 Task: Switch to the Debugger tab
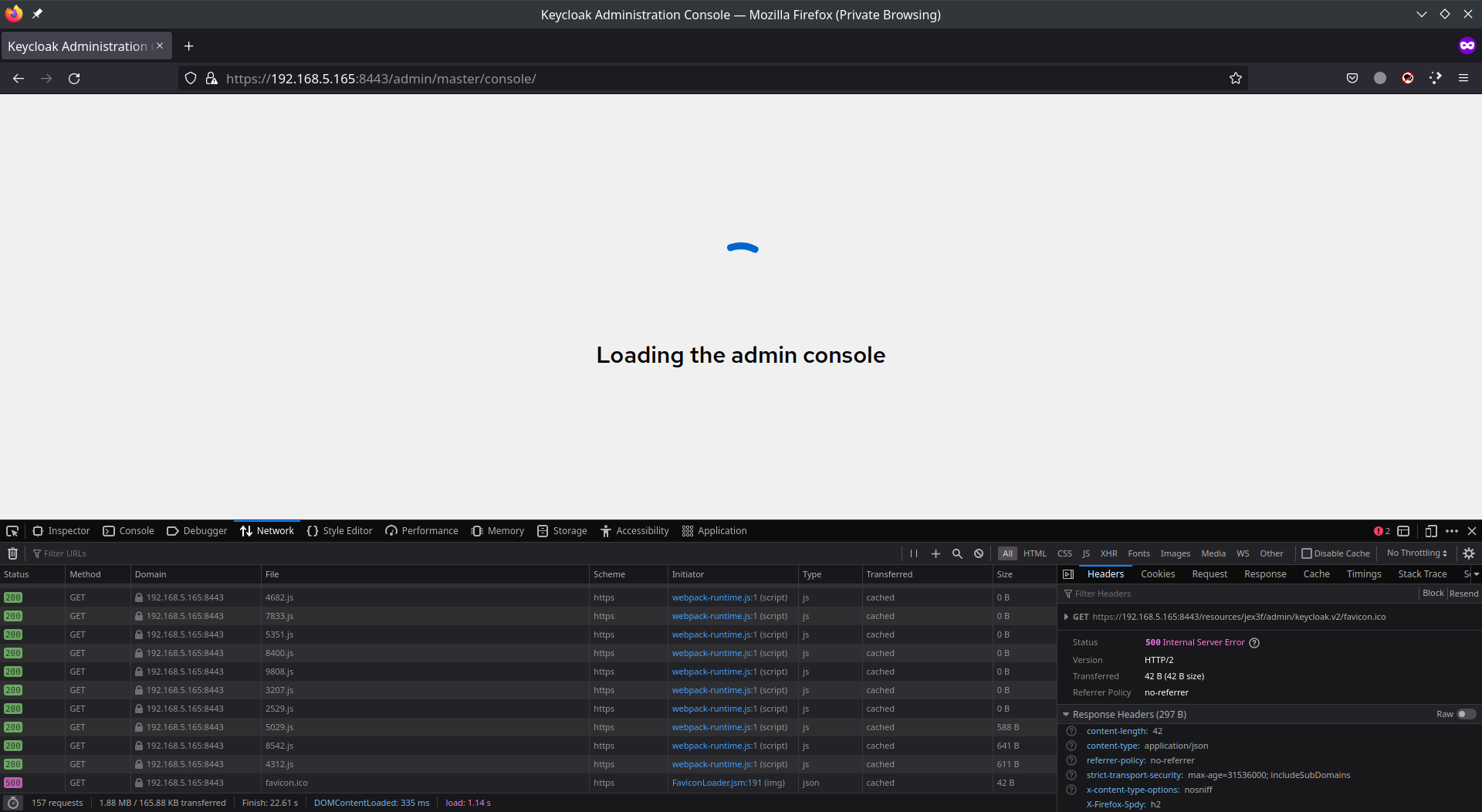click(x=197, y=531)
